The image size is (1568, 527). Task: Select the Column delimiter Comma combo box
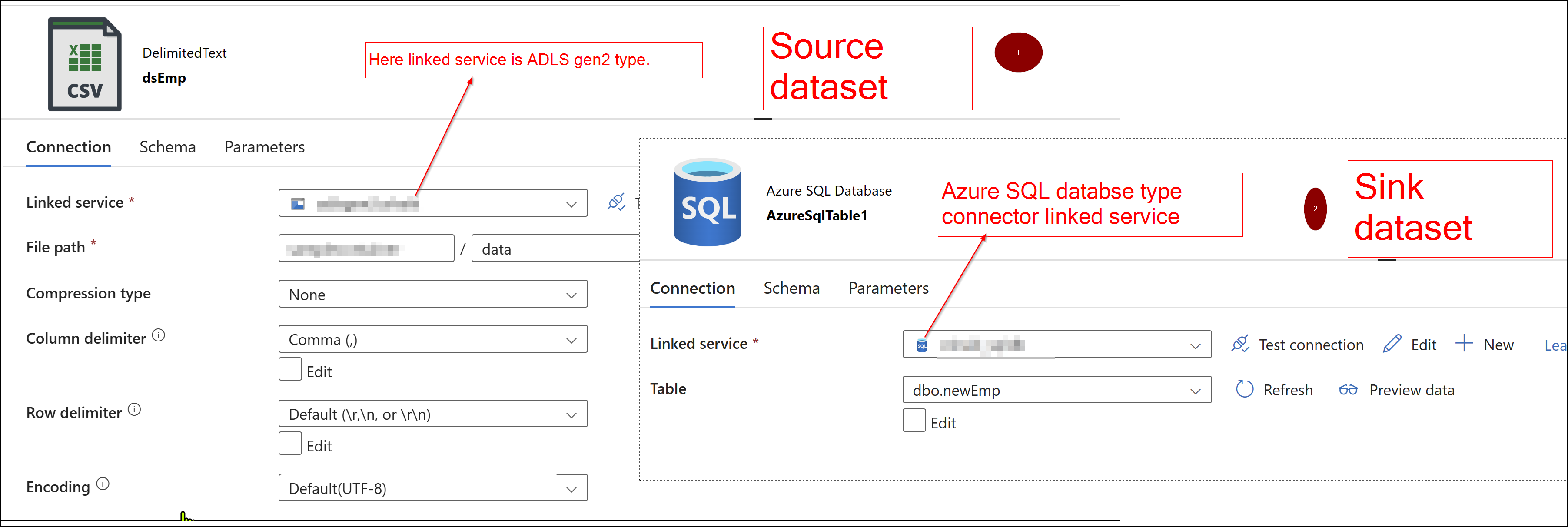(x=432, y=339)
